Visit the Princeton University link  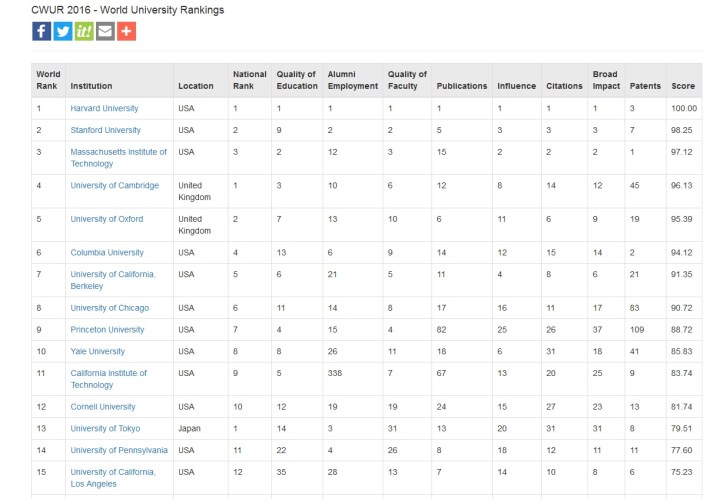click(107, 330)
